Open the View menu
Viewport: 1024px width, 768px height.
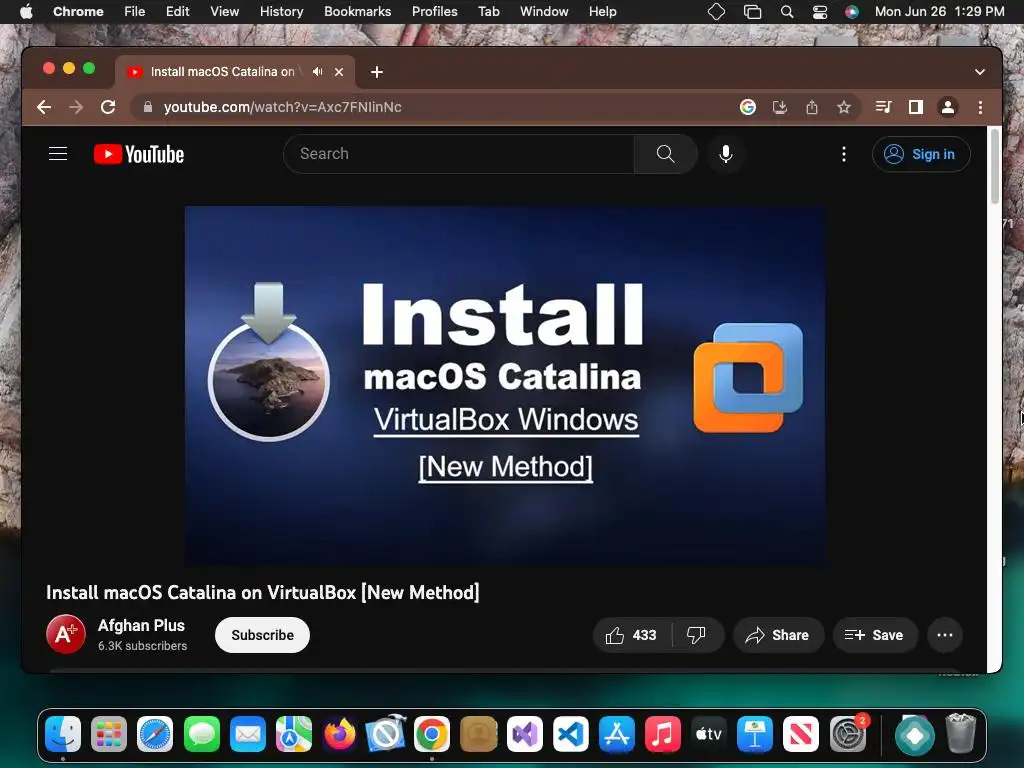(x=225, y=12)
